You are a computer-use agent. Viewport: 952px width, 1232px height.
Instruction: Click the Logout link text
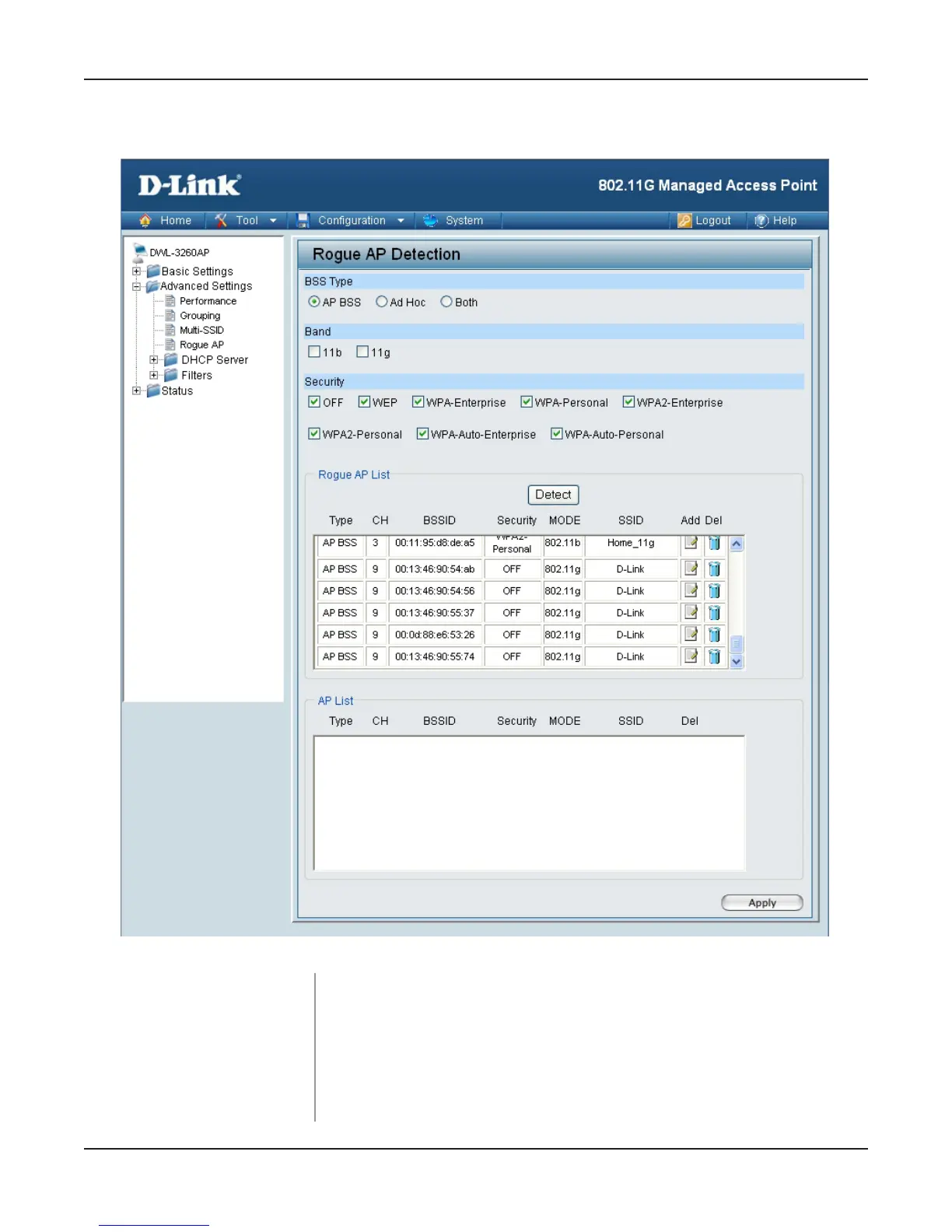coord(713,221)
